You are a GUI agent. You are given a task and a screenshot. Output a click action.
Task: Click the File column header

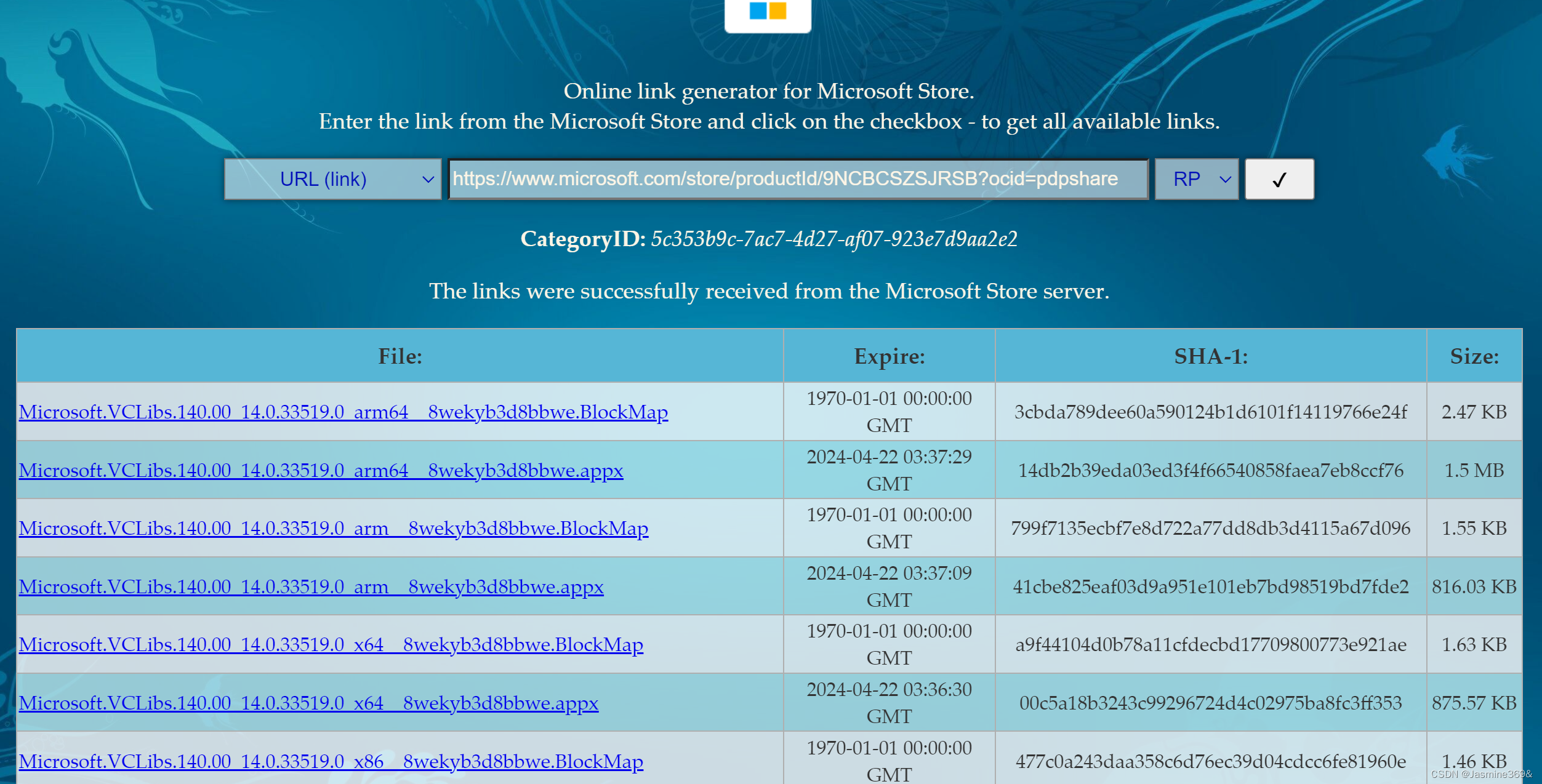(400, 356)
